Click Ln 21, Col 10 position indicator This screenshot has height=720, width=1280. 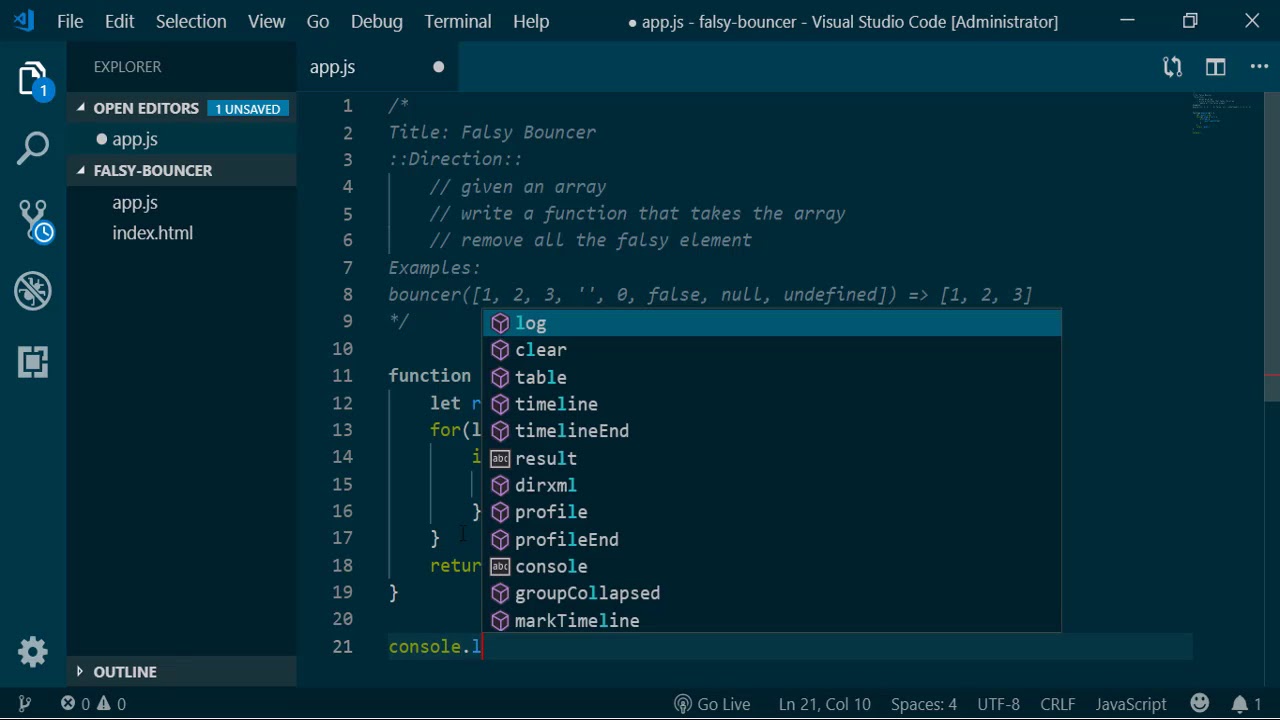(x=825, y=704)
